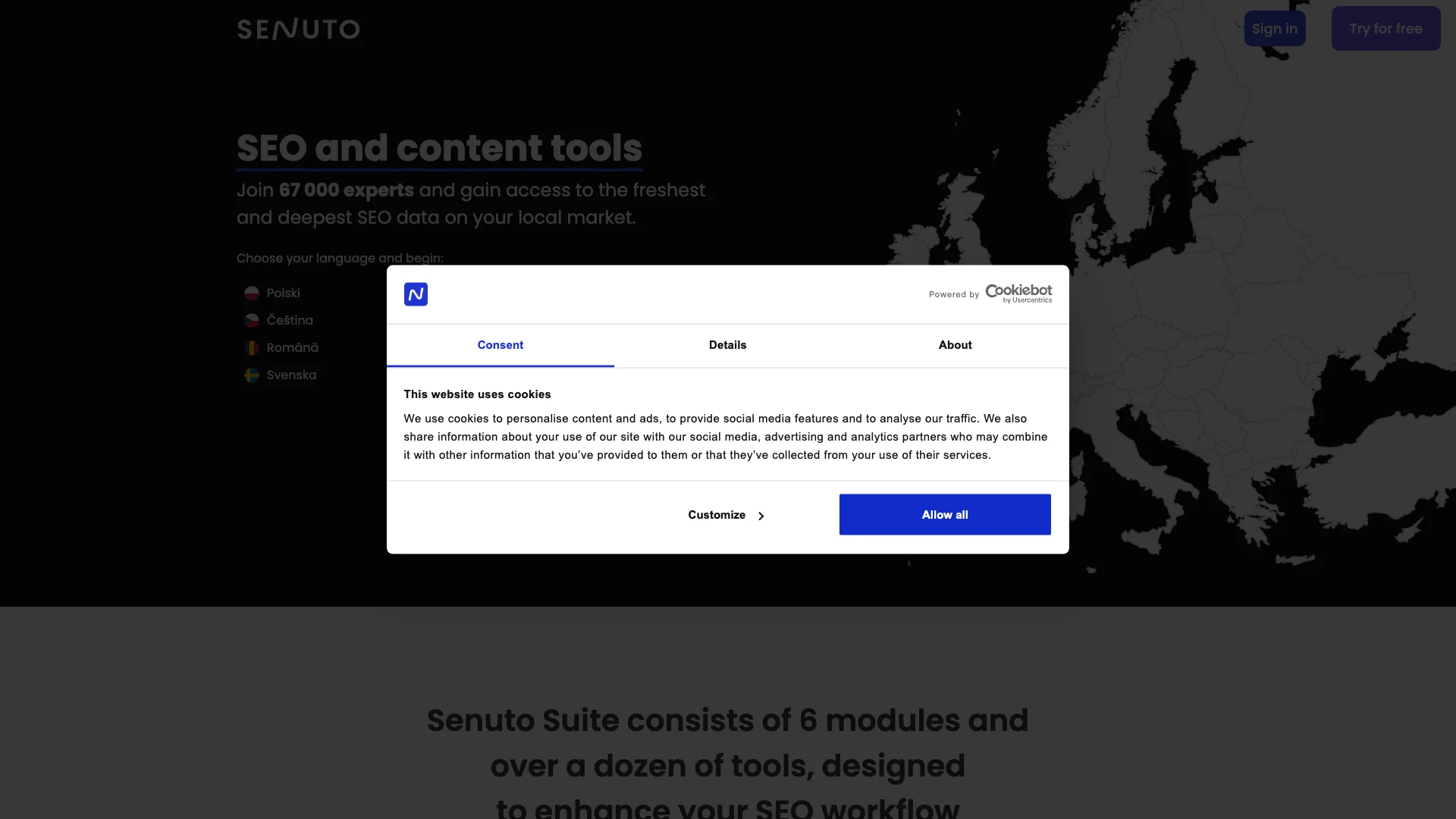Click the Svenska flag icon

[x=252, y=375]
